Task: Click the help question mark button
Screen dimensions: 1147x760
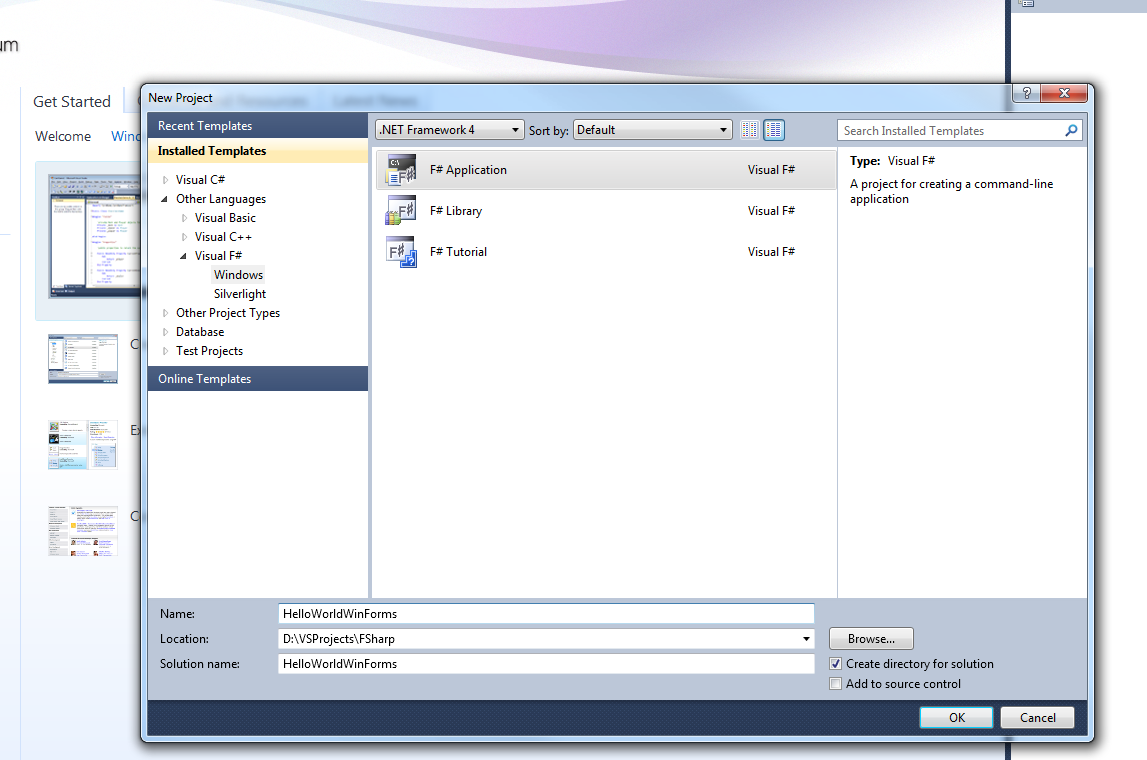Action: click(1025, 93)
